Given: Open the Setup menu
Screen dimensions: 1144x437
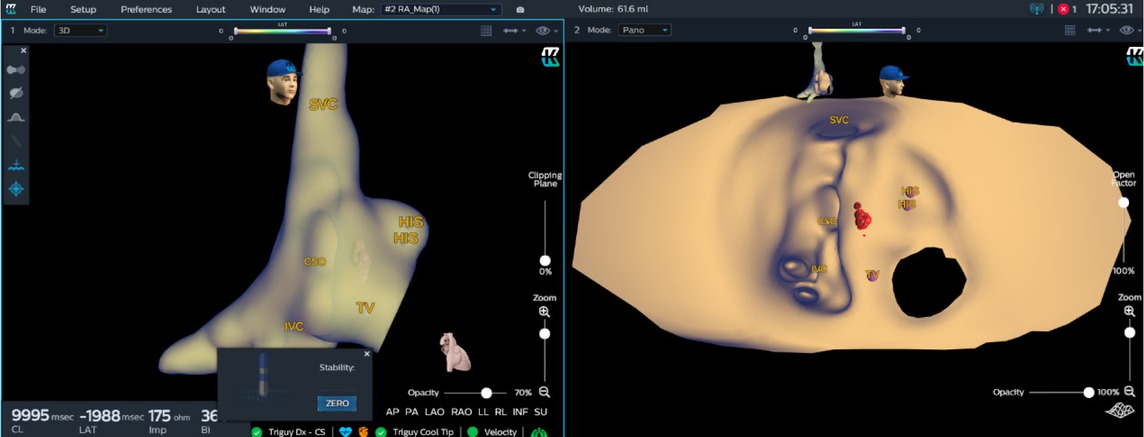Looking at the screenshot, I should pyautogui.click(x=83, y=9).
